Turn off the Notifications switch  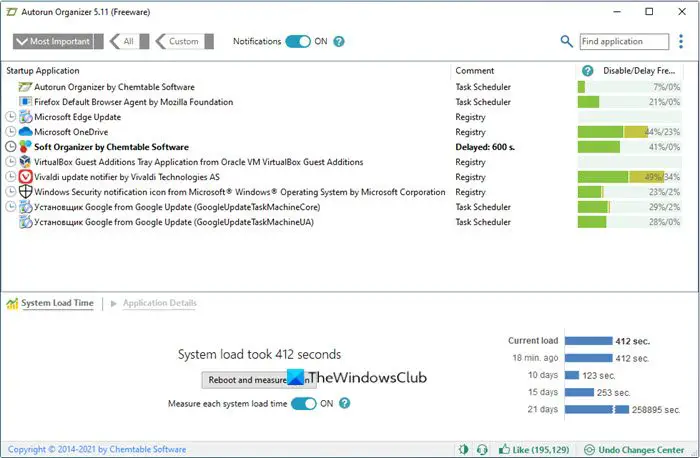coord(298,42)
